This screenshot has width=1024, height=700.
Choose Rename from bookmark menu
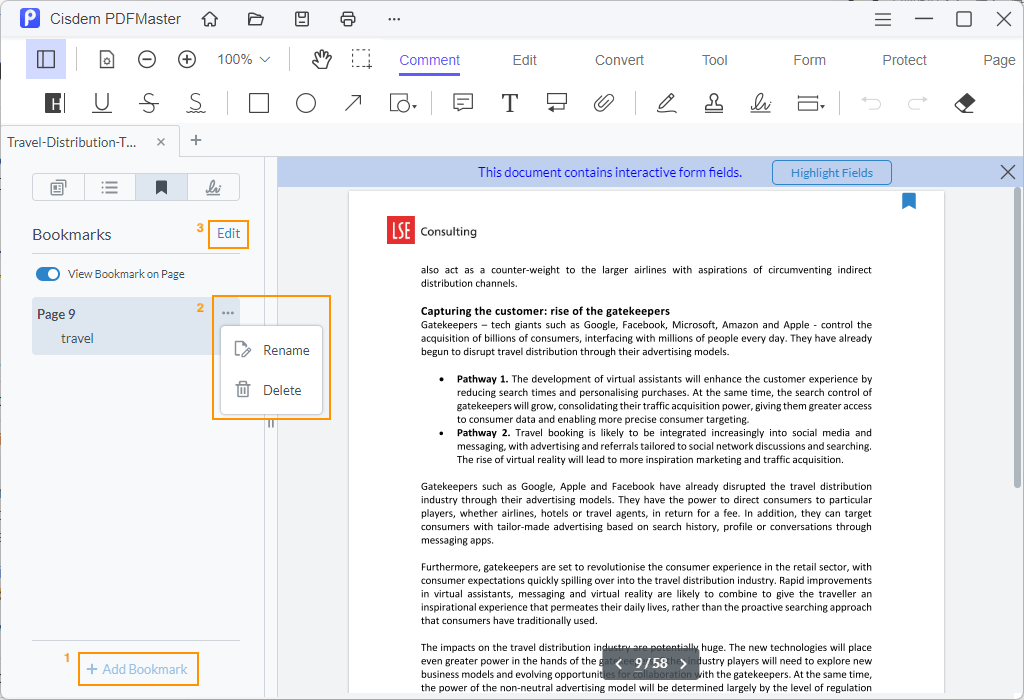point(272,350)
